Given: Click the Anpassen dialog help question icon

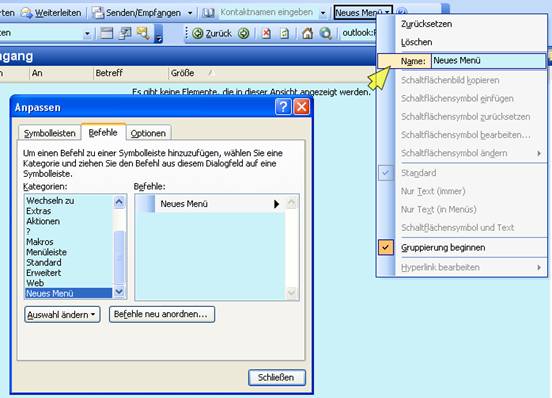Looking at the screenshot, I should pyautogui.click(x=283, y=107).
